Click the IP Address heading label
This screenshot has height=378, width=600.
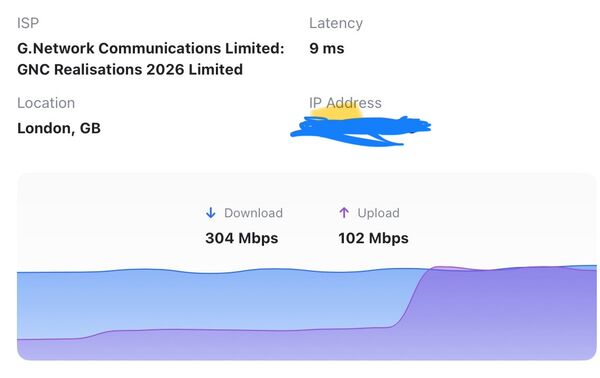point(345,103)
